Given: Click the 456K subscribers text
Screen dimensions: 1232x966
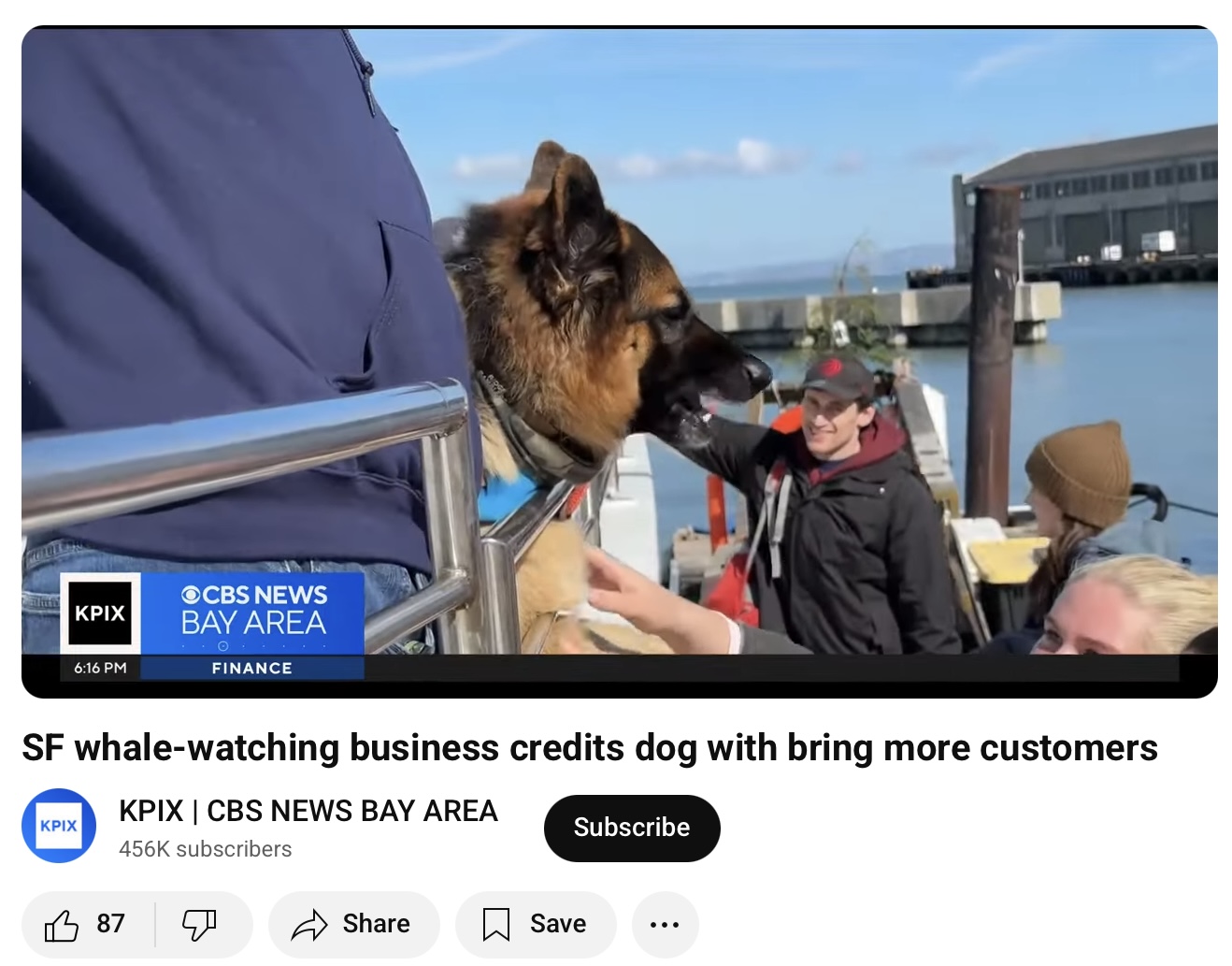Looking at the screenshot, I should click(206, 849).
